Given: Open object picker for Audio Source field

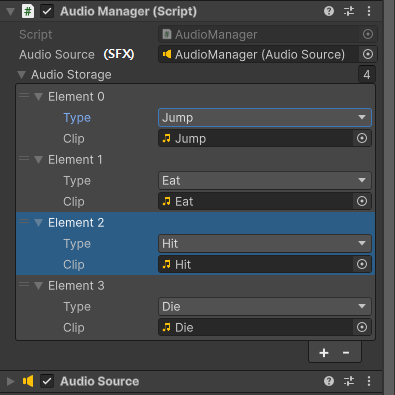Looking at the screenshot, I should (368, 54).
